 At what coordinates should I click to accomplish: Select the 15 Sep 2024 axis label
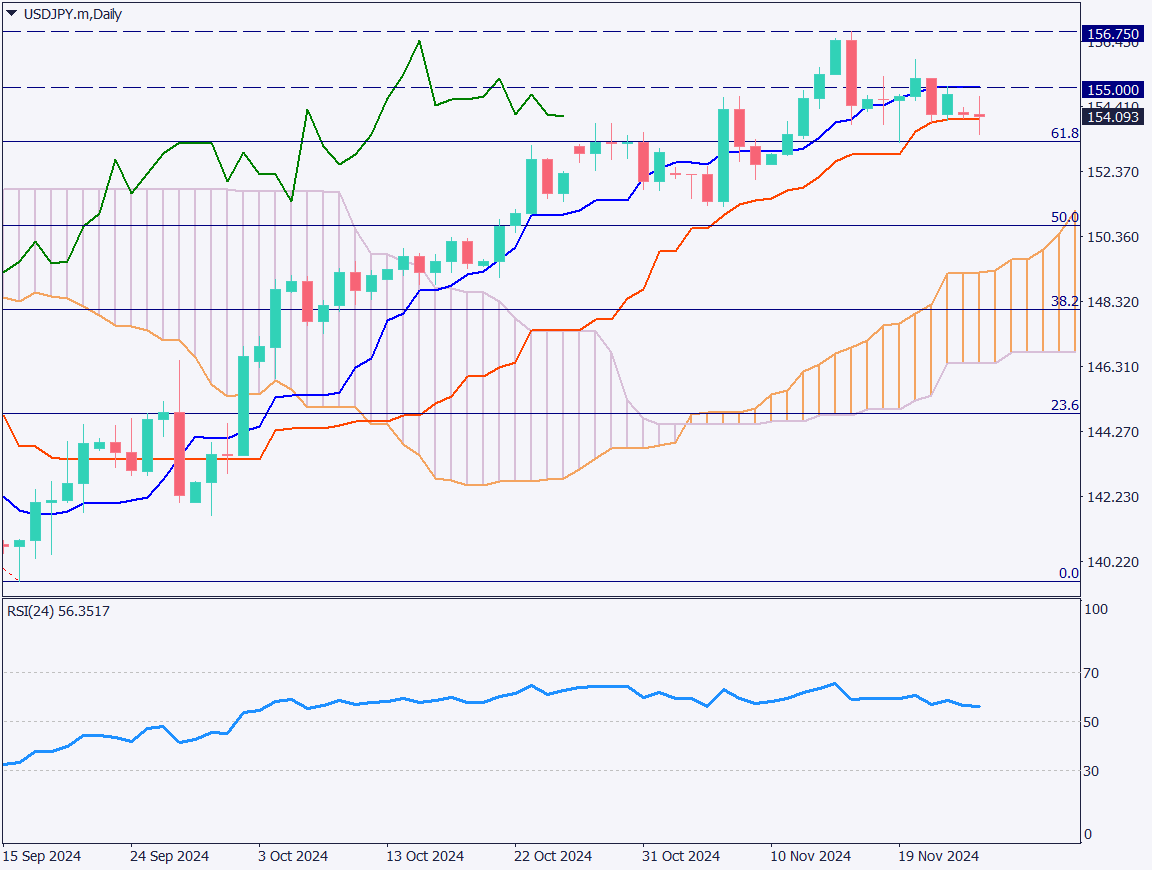(42, 857)
